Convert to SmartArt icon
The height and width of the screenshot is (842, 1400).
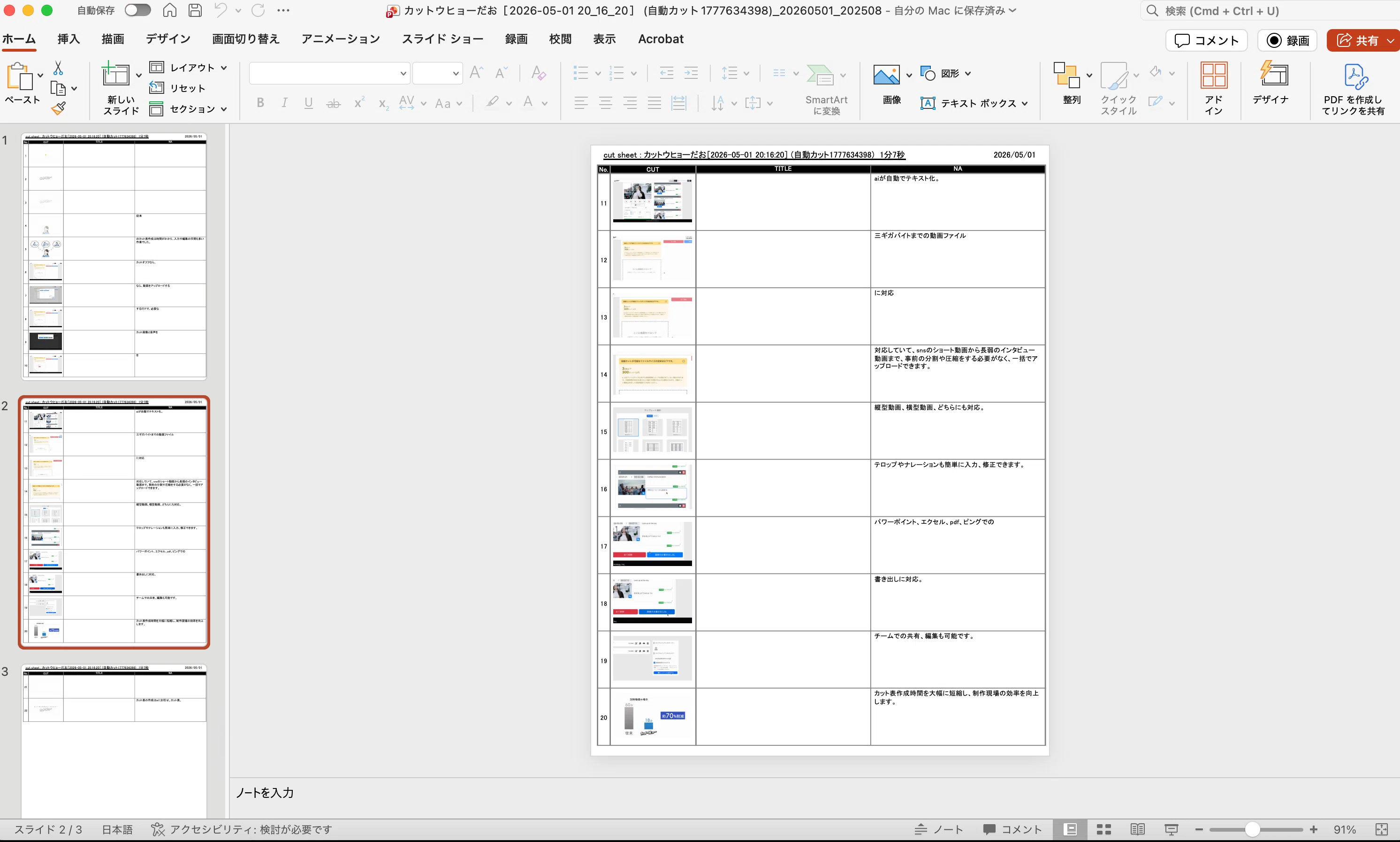(x=820, y=75)
